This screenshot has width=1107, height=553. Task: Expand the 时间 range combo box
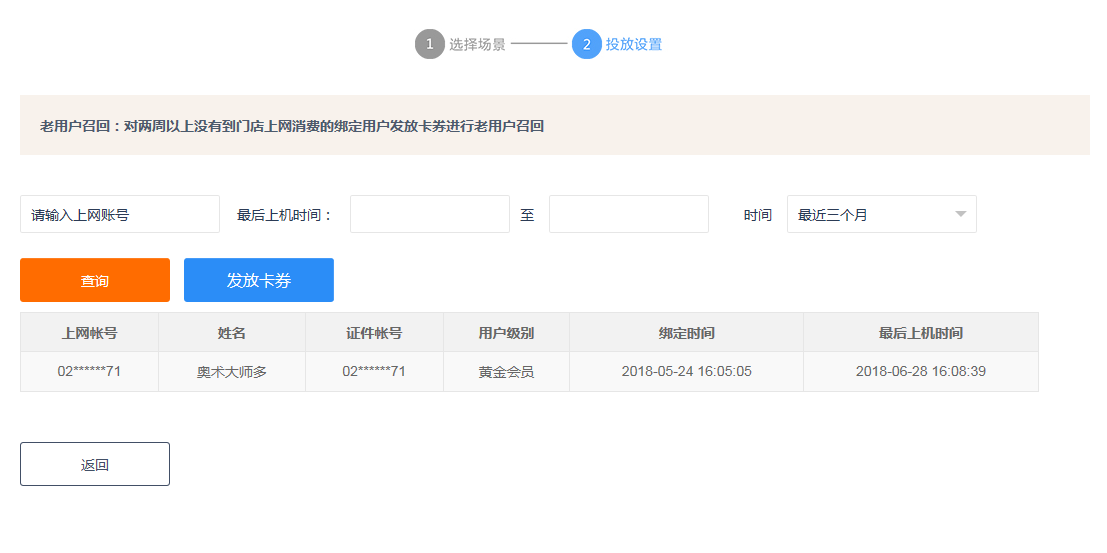point(882,214)
